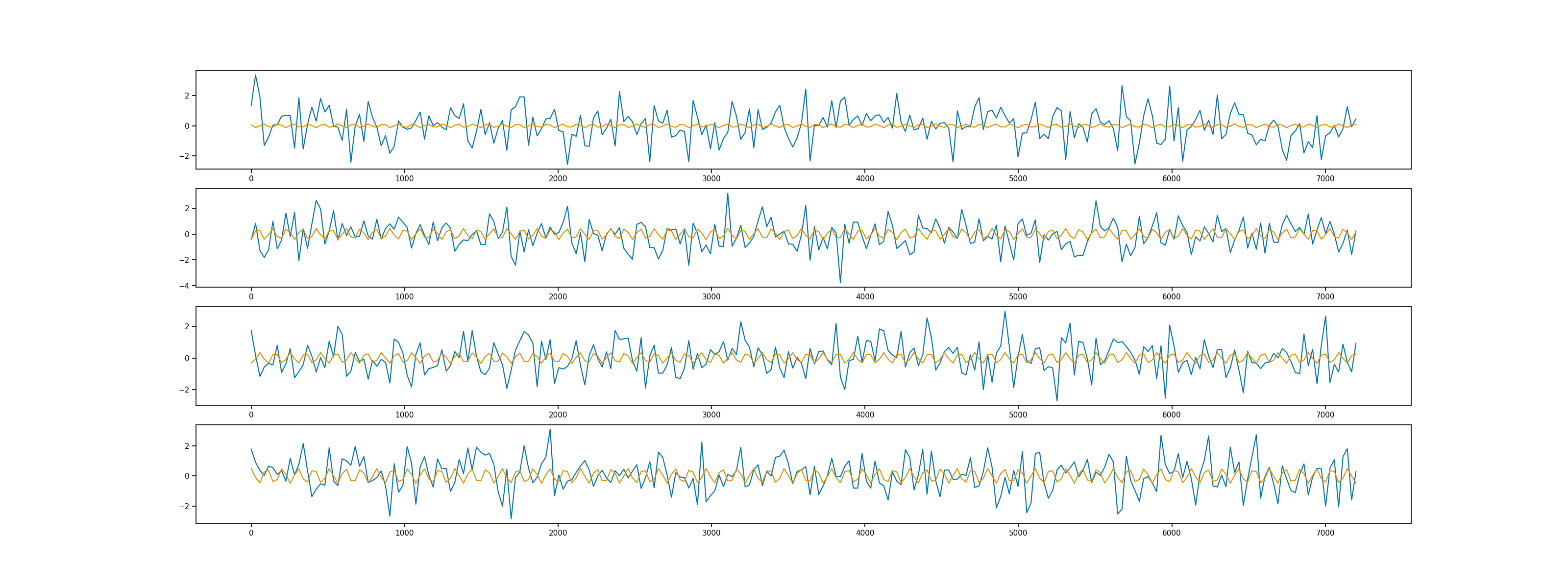
Task: Click the 3000 x-axis label under third plot
Action: pyautogui.click(x=711, y=415)
